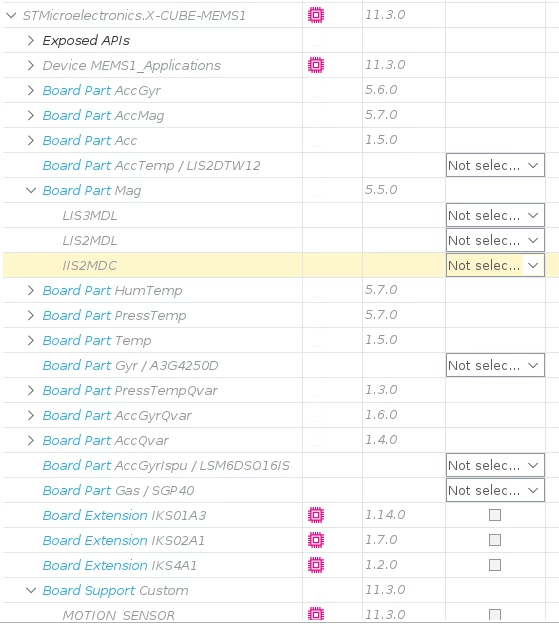Click the chip icon beside Board Extension IKS02A1

[316, 540]
